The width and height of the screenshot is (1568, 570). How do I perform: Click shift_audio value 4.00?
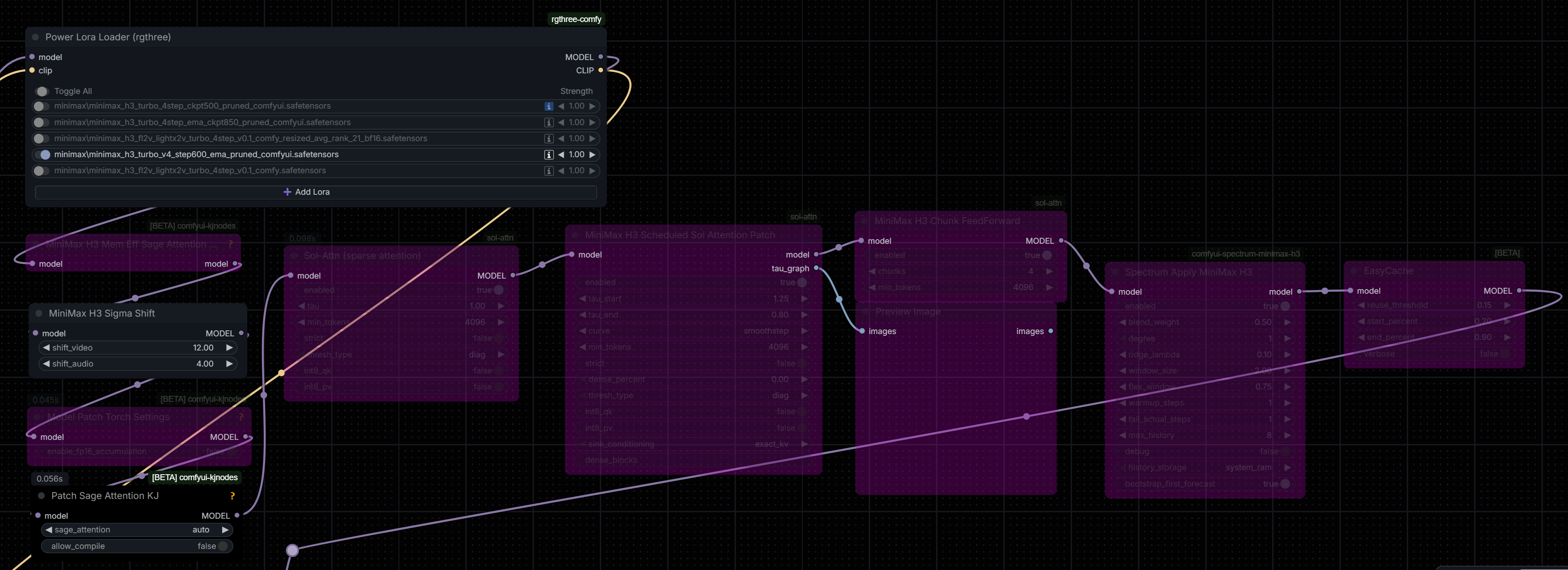click(205, 363)
